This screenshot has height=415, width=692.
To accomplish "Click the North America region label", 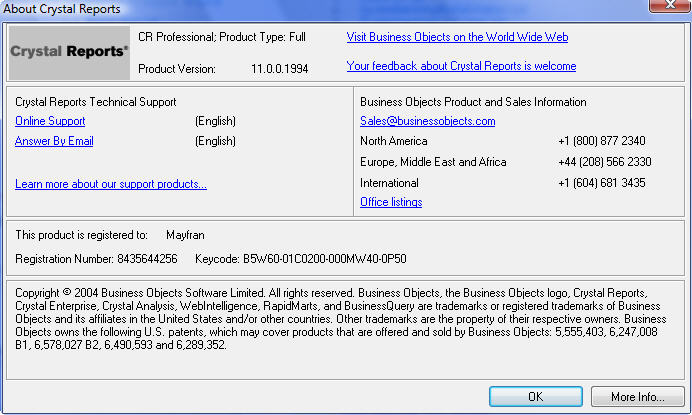I will (394, 141).
